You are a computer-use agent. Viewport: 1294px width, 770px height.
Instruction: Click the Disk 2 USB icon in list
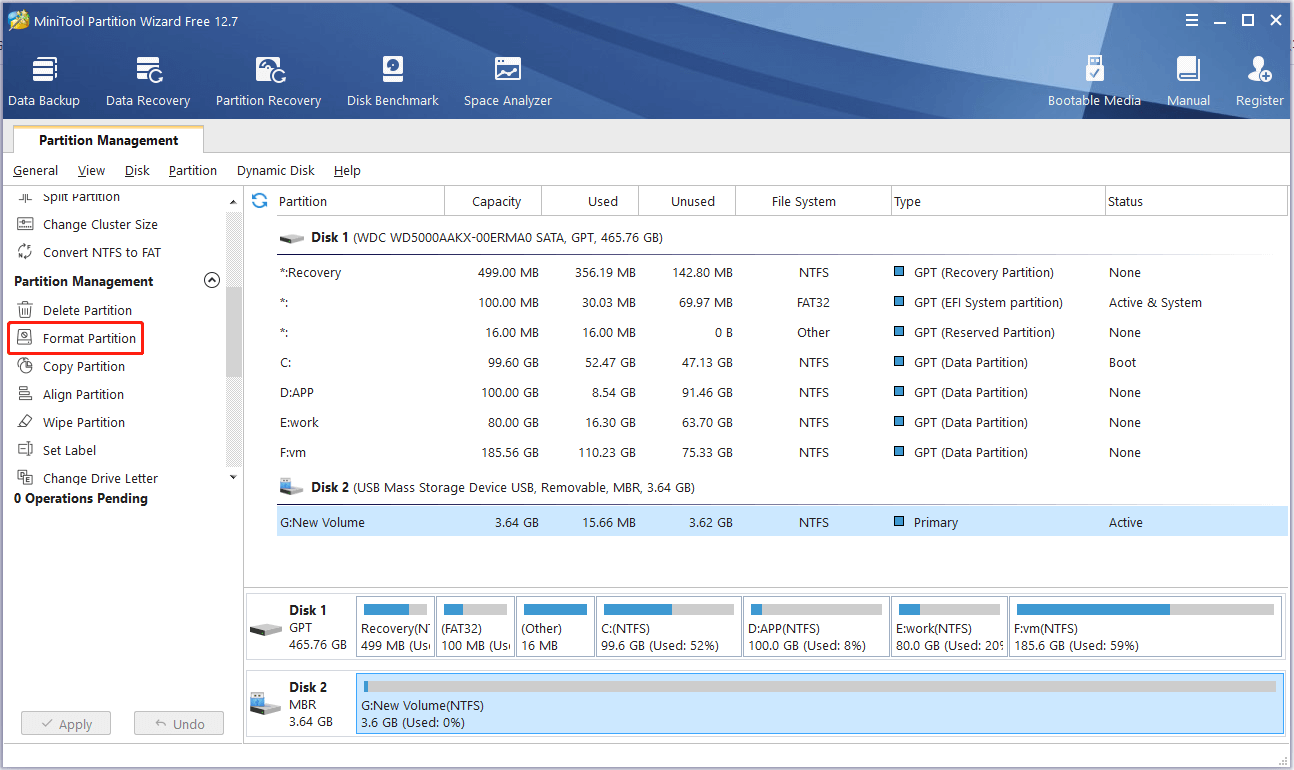[292, 487]
